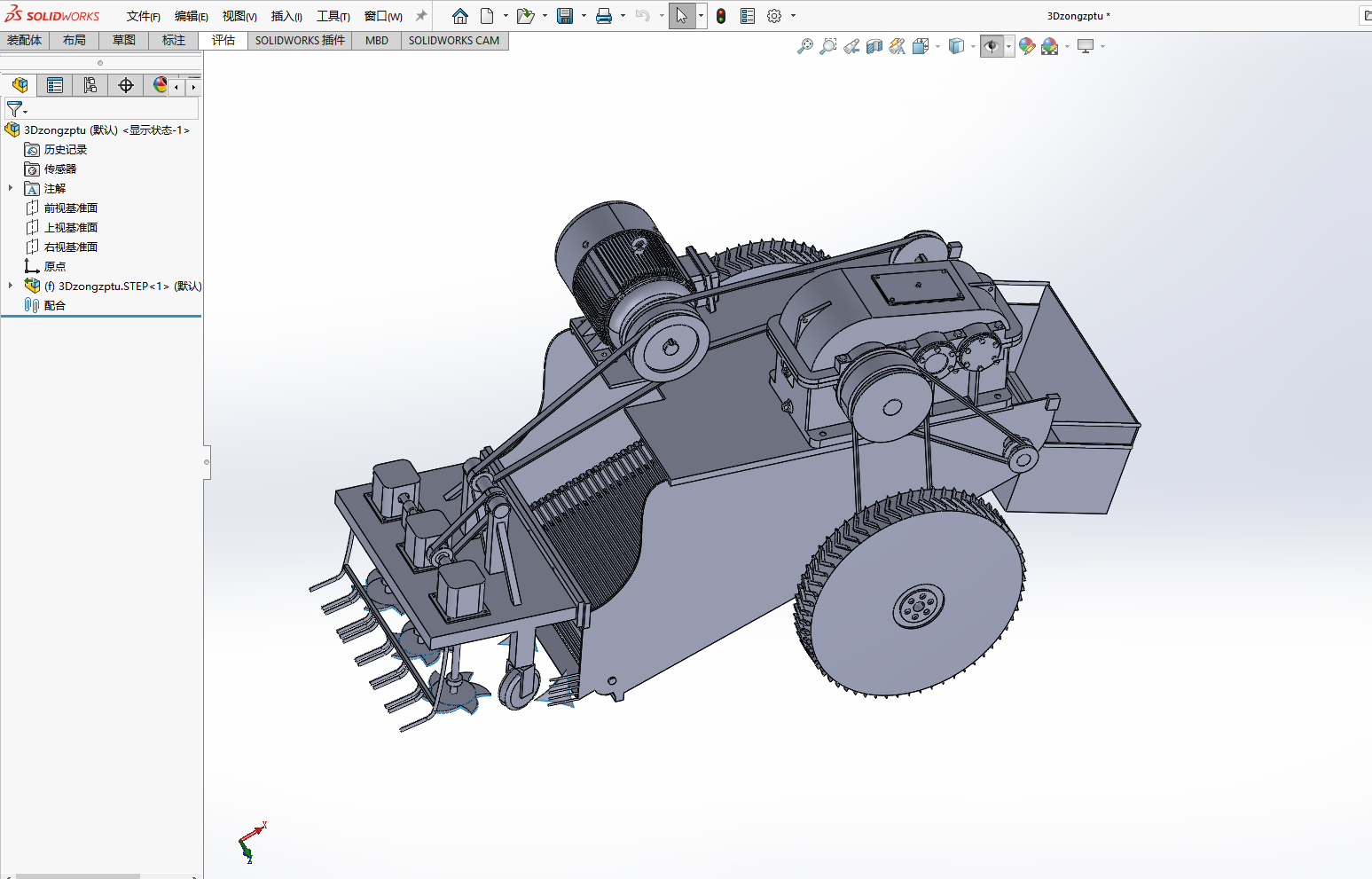Select 上视基准面 plane in tree

[x=71, y=227]
